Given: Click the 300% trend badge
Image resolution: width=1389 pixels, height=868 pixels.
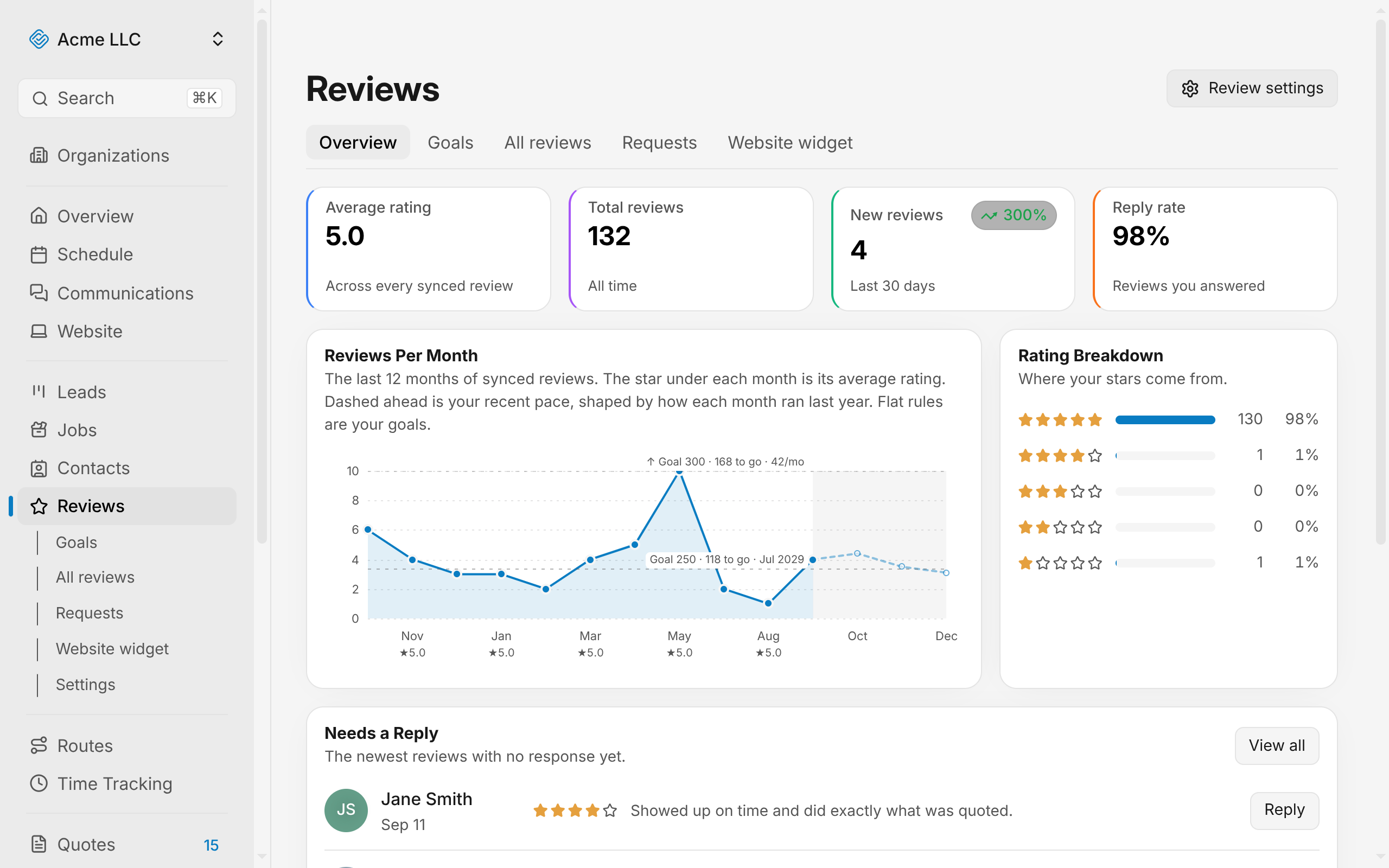Looking at the screenshot, I should pos(1014,215).
